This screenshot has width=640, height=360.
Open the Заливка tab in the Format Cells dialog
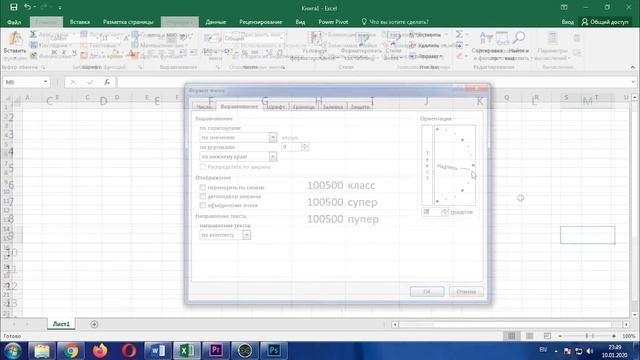[333, 107]
